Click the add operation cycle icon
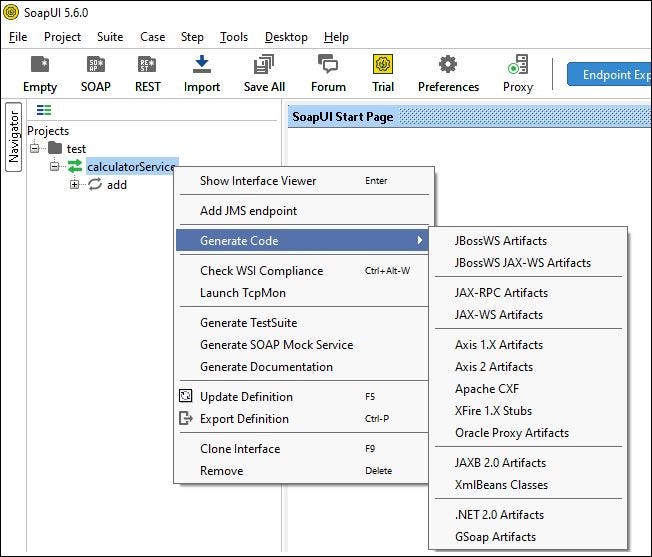 [95, 184]
